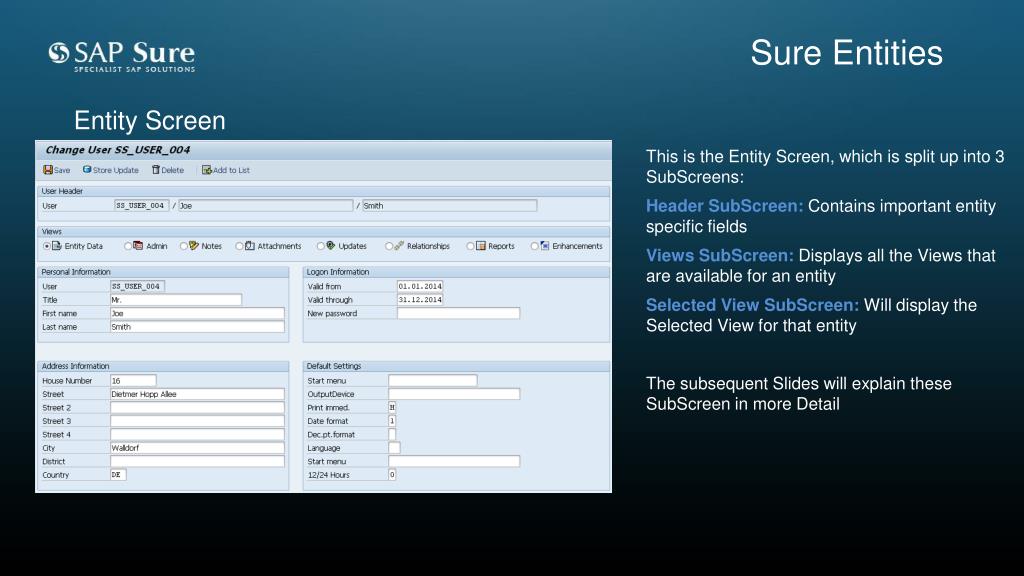The width and height of the screenshot is (1024, 576).
Task: Click the Views SubScreen: blue text
Action: pyautogui.click(x=720, y=255)
